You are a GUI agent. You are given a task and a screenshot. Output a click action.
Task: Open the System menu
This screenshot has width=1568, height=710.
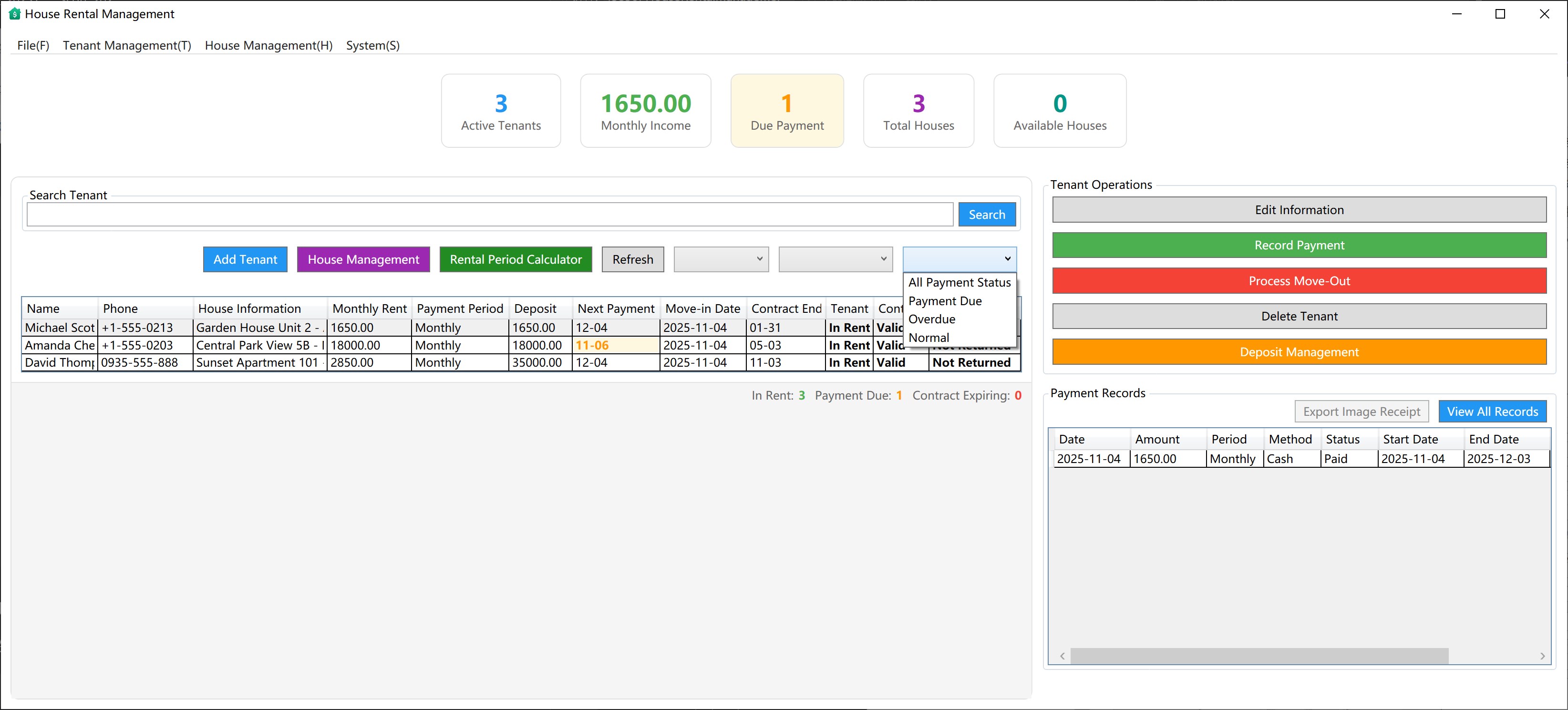point(372,45)
